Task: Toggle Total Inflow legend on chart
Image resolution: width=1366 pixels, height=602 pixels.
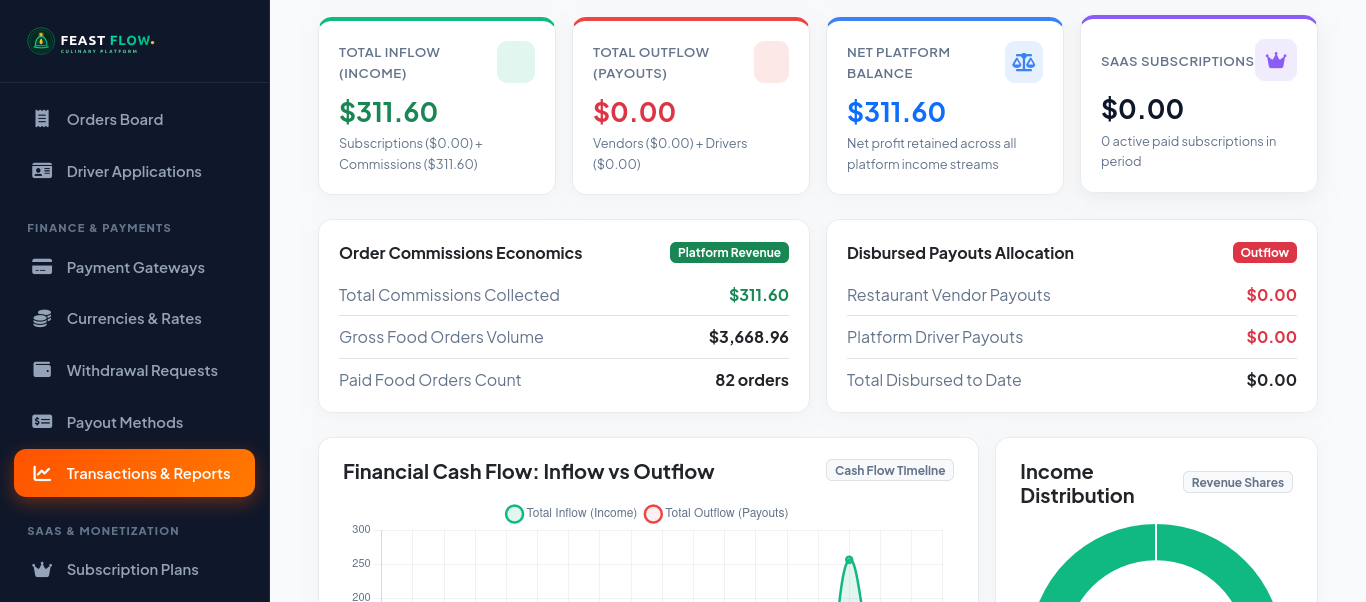Action: coord(571,513)
